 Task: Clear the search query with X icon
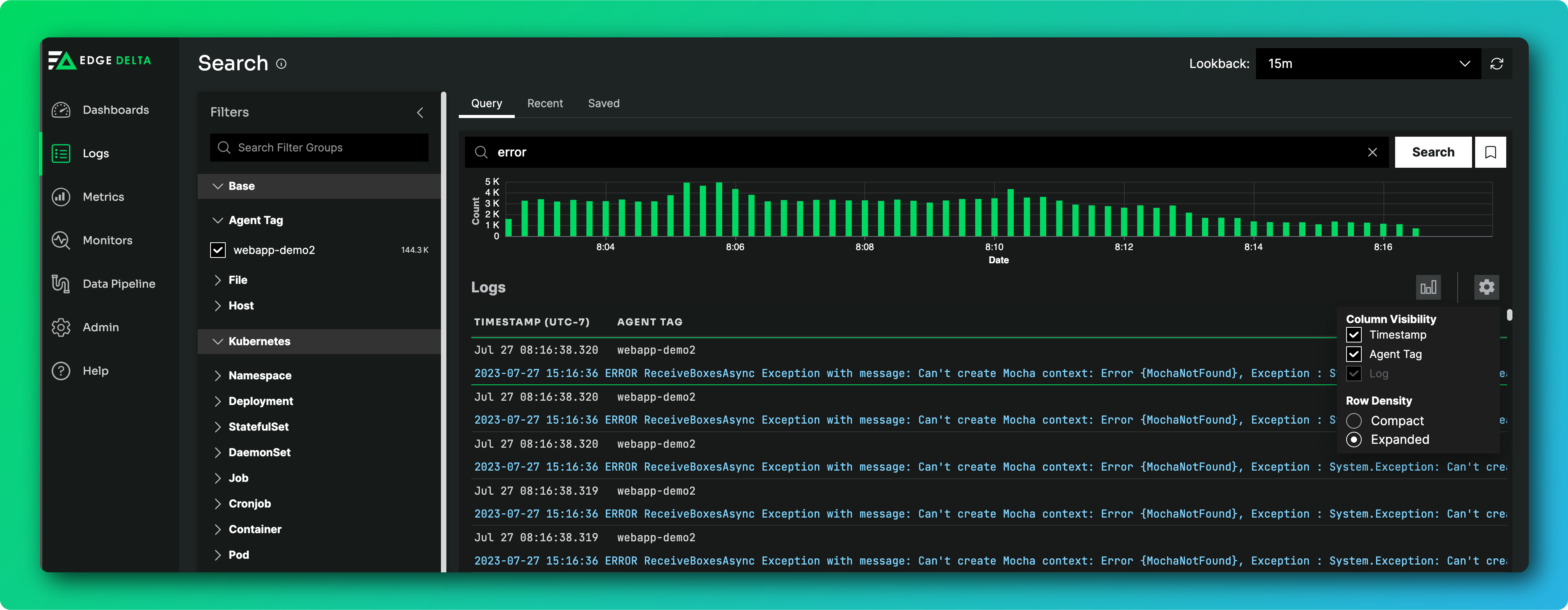pyautogui.click(x=1372, y=152)
